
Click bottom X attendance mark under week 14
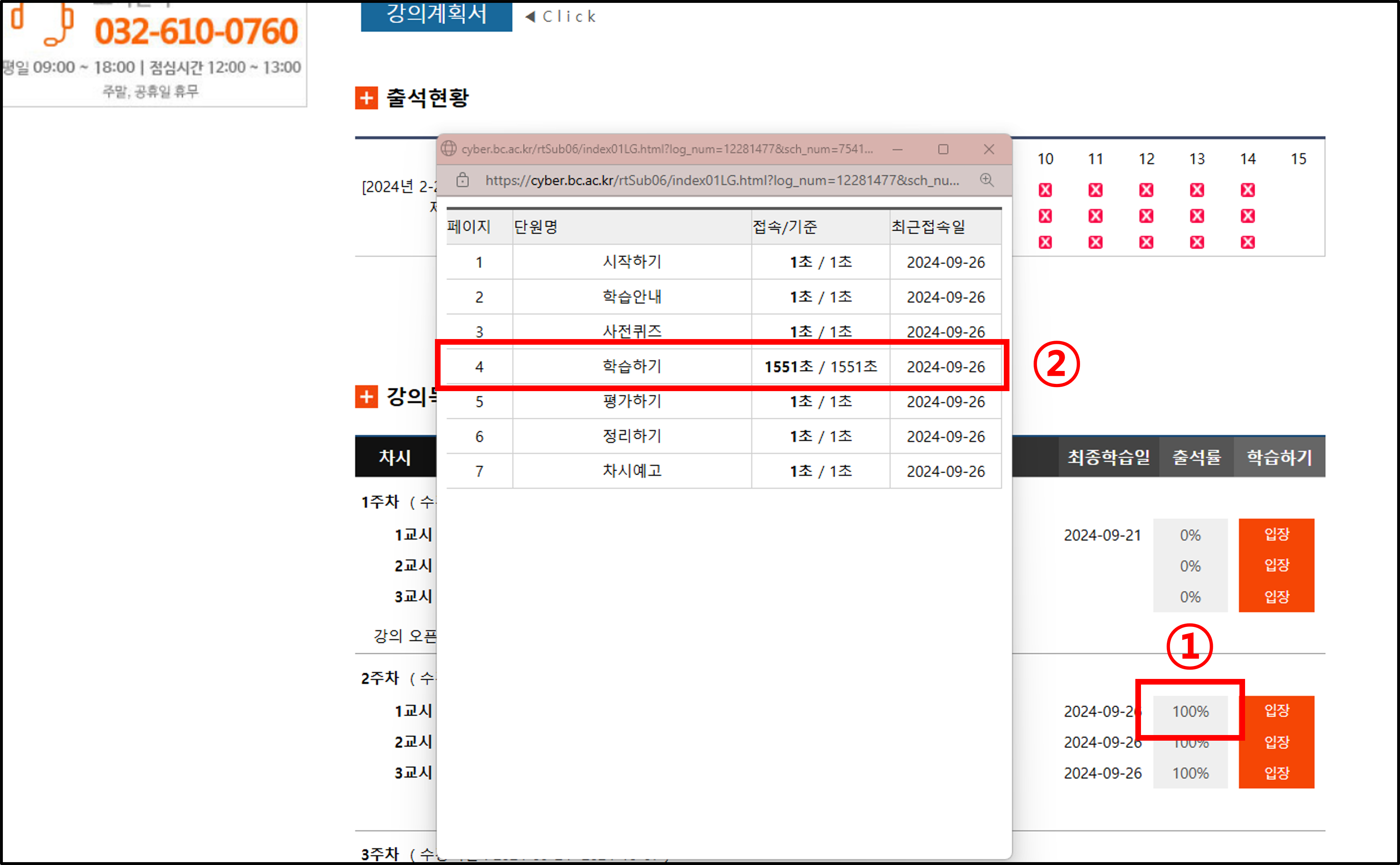1248,243
